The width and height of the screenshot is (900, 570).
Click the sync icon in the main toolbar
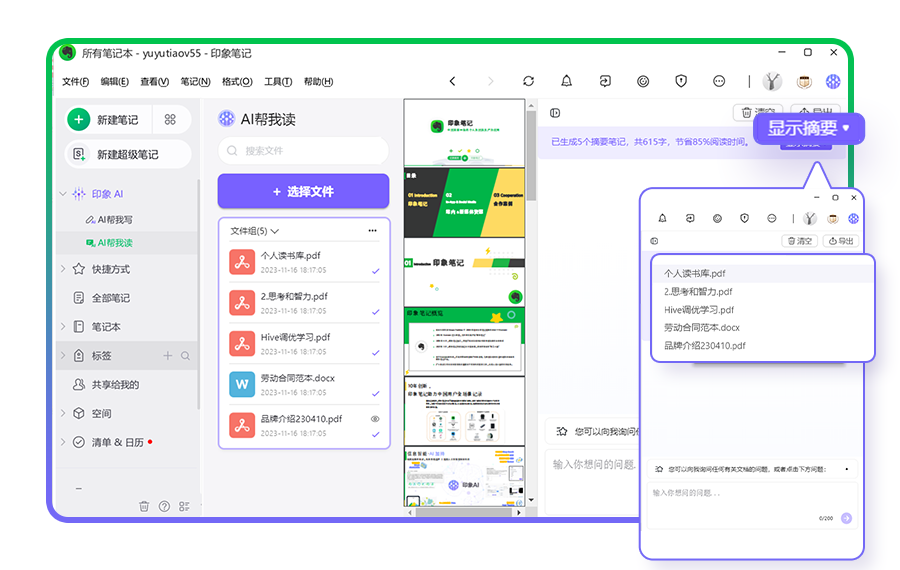[529, 82]
